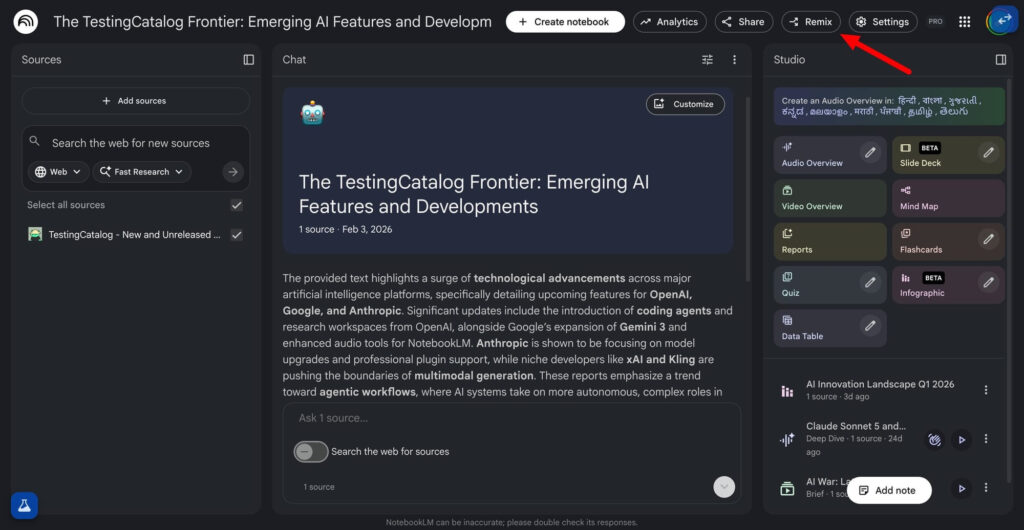
Task: Open the Settings menu
Action: click(x=882, y=22)
